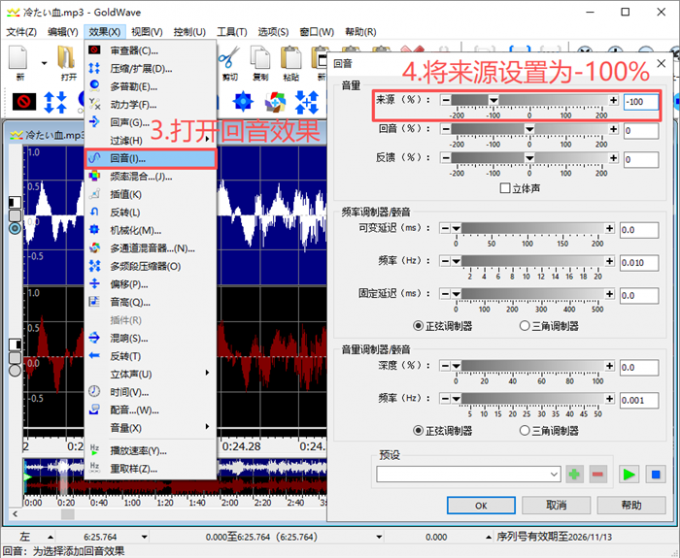Click the 反馈 (%) slider thumb
Screen dimensions: 680x558
[x=529, y=158]
